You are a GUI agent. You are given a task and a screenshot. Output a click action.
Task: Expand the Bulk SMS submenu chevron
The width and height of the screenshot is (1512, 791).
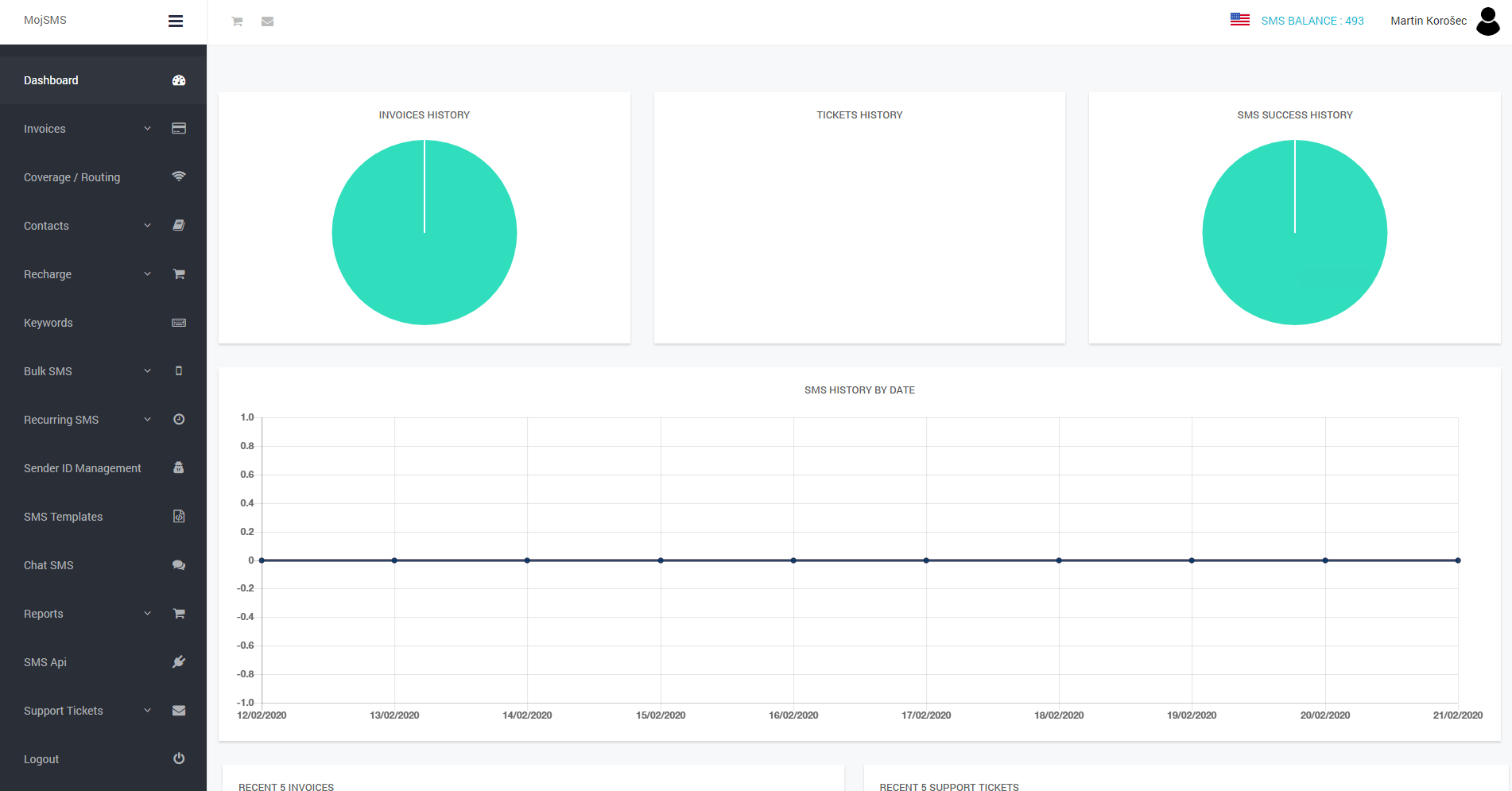147,371
